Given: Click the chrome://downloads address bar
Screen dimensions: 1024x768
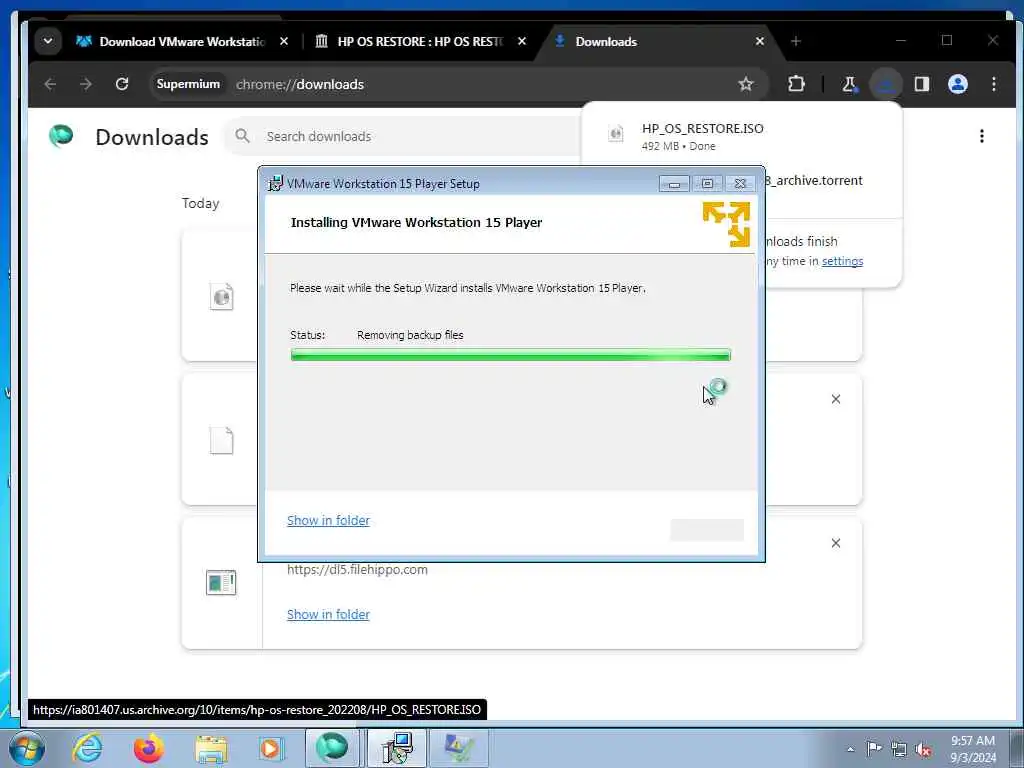Looking at the screenshot, I should pos(457,84).
